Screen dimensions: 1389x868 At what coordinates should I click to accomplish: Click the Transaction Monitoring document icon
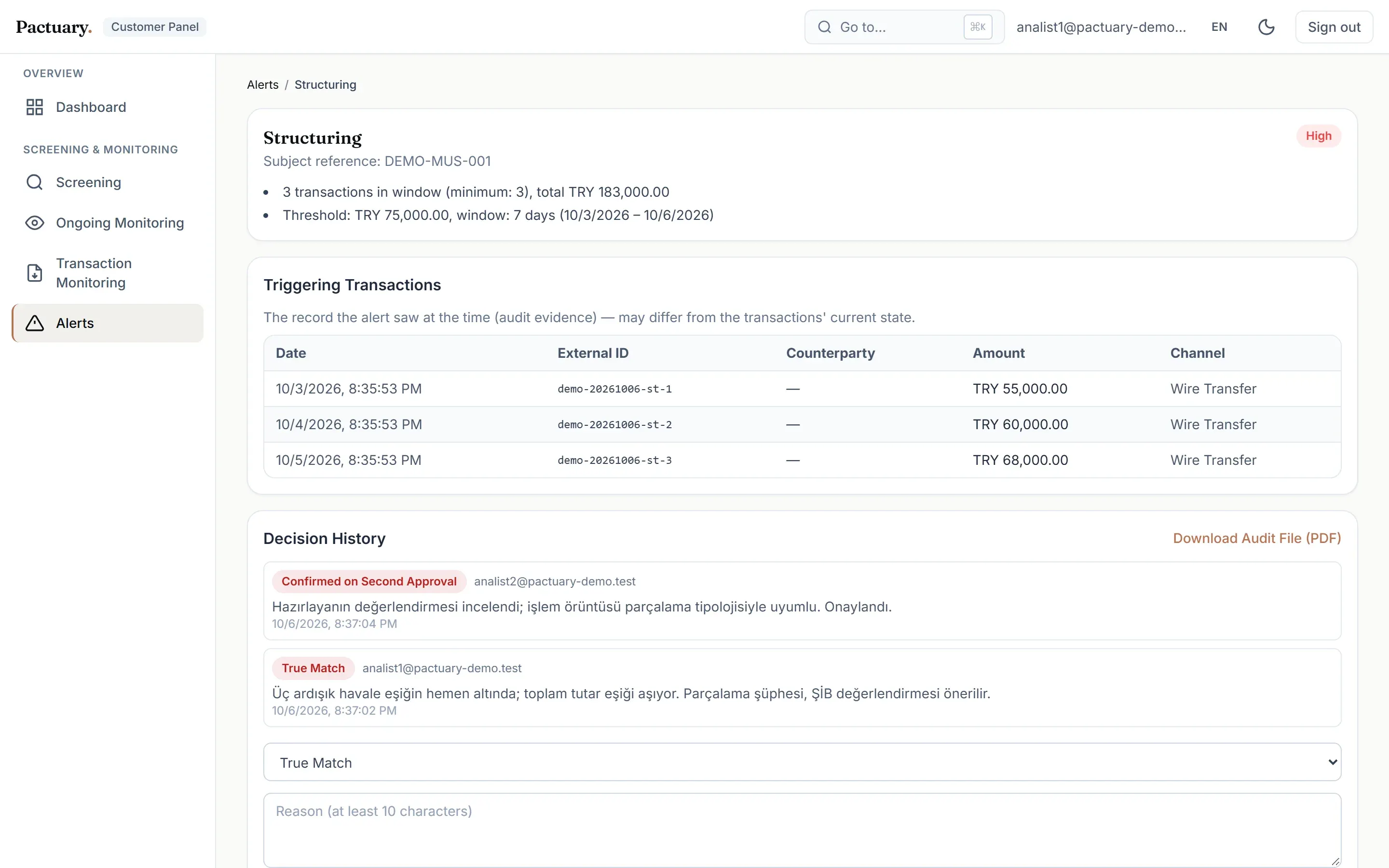34,272
